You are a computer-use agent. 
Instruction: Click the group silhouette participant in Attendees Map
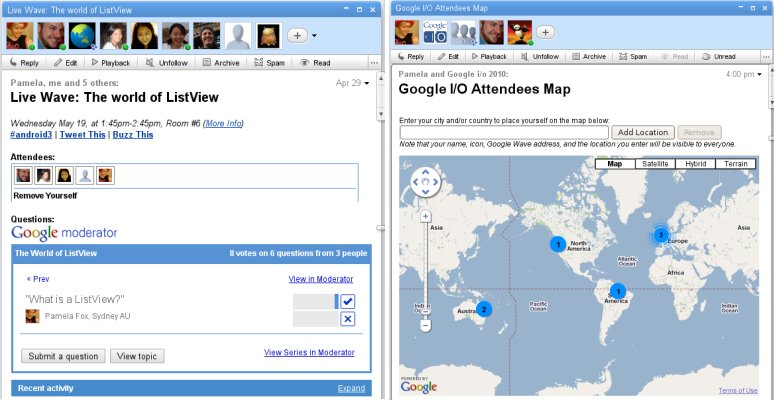pyautogui.click(x=463, y=32)
